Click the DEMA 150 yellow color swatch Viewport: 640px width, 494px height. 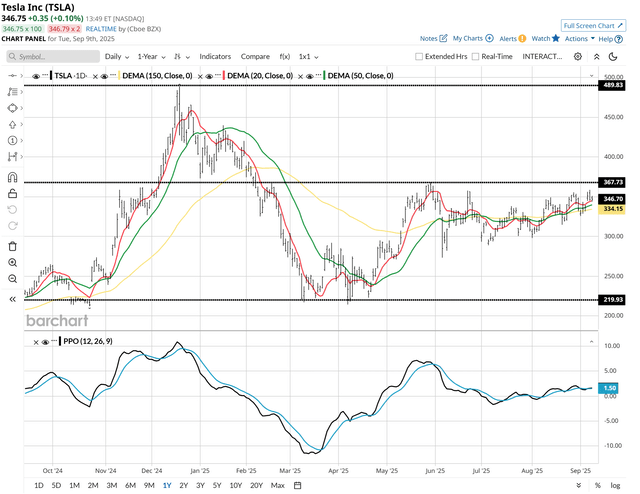click(119, 76)
